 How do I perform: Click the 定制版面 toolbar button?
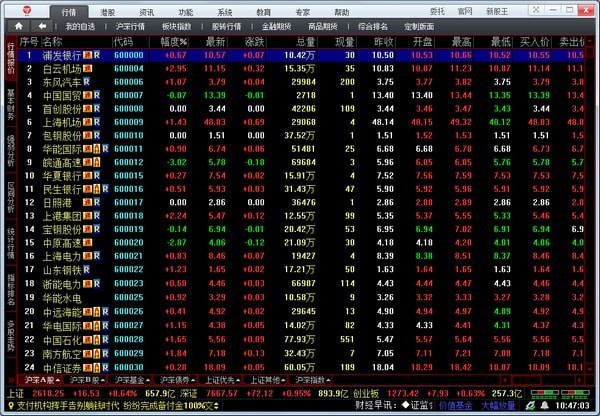pos(419,26)
